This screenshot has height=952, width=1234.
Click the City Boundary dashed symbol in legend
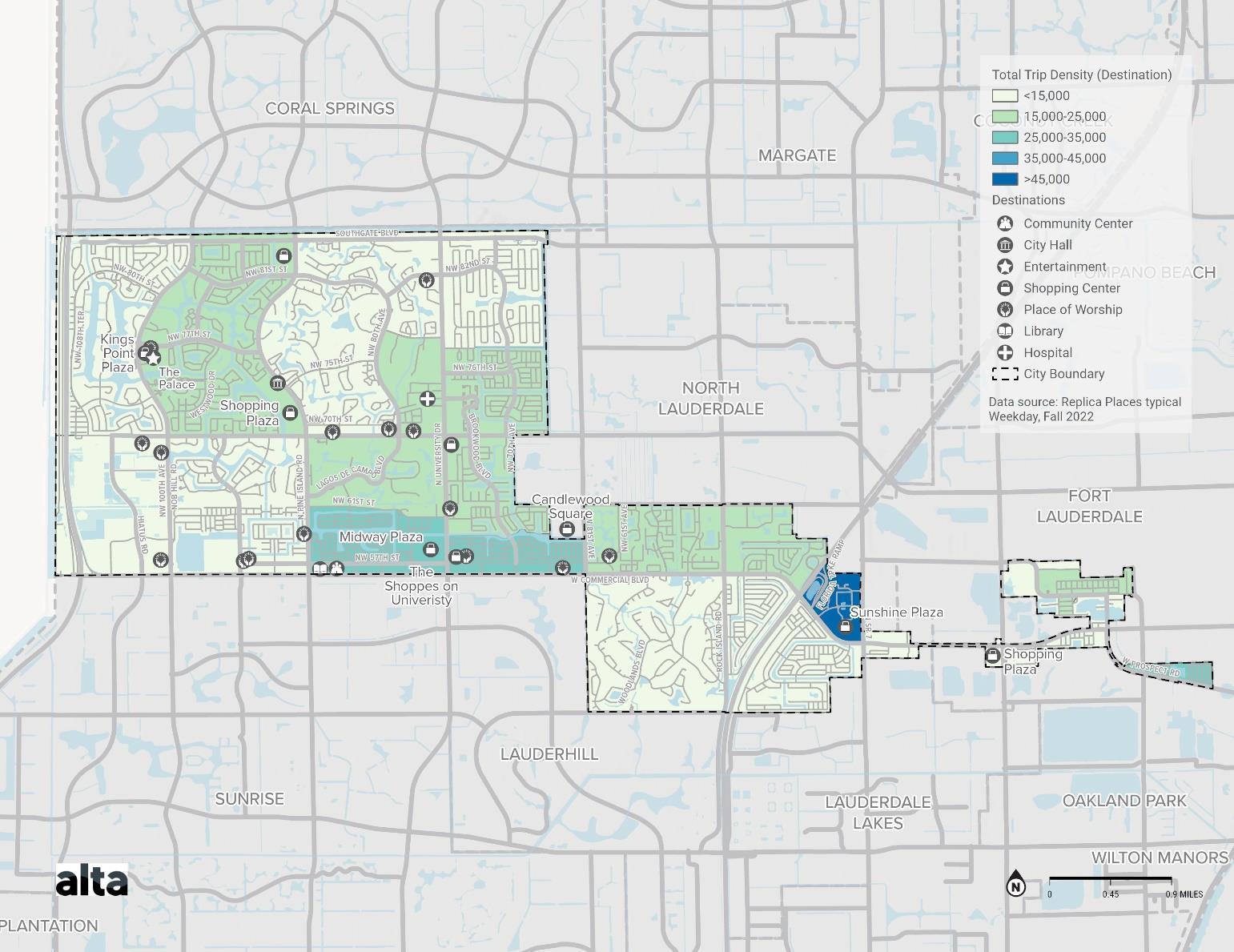pyautogui.click(x=1005, y=374)
